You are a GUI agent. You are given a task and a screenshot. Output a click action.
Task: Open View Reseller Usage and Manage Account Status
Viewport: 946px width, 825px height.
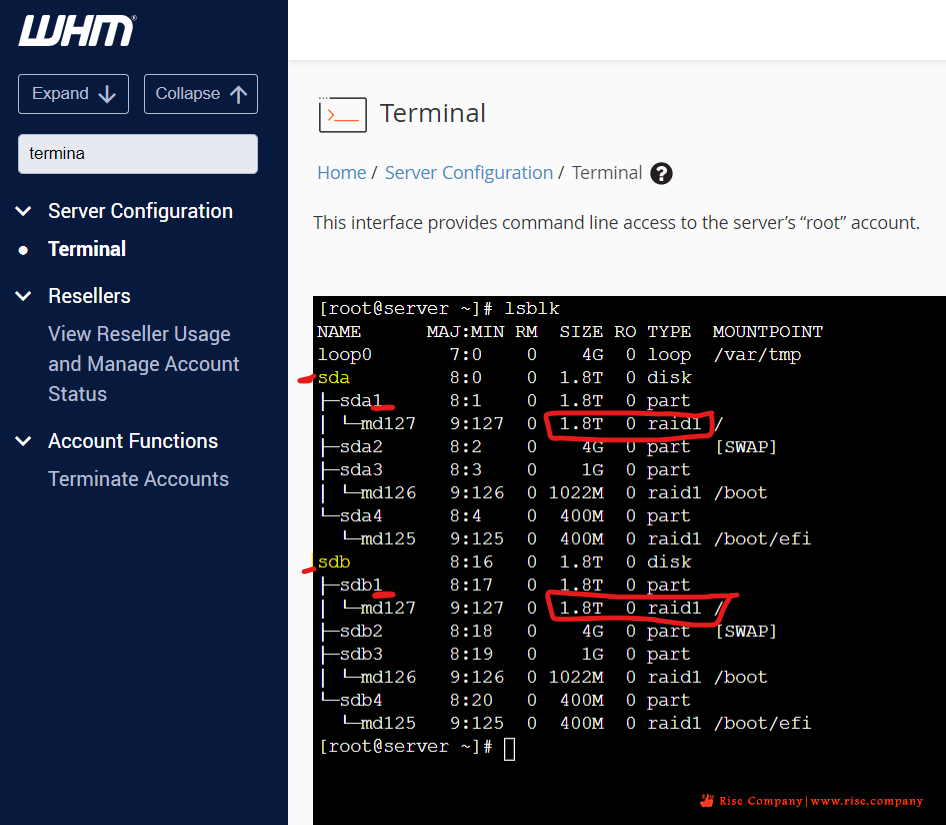pos(144,364)
